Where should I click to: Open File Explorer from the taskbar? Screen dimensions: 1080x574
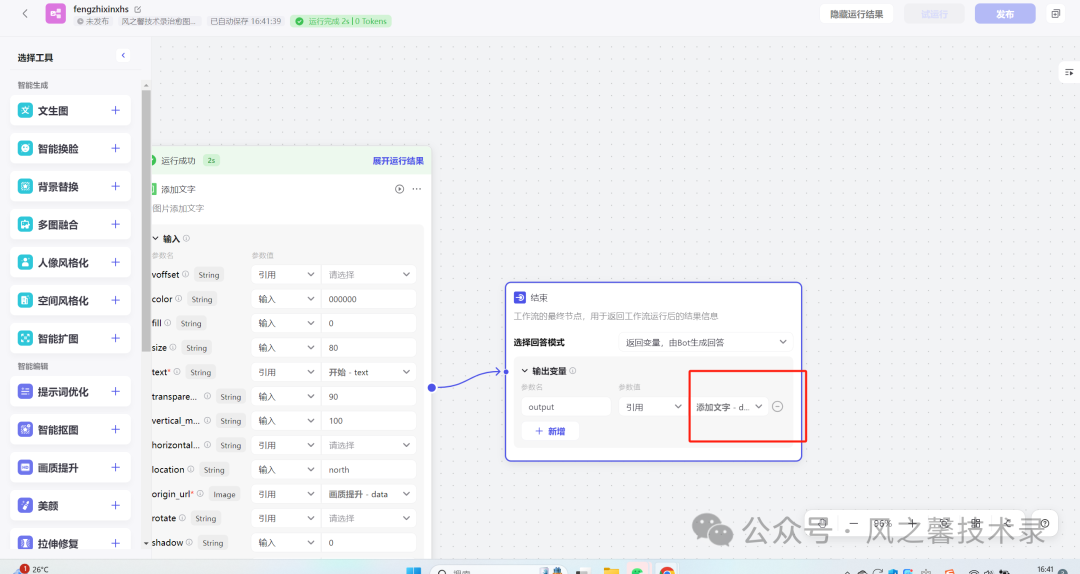point(611,571)
